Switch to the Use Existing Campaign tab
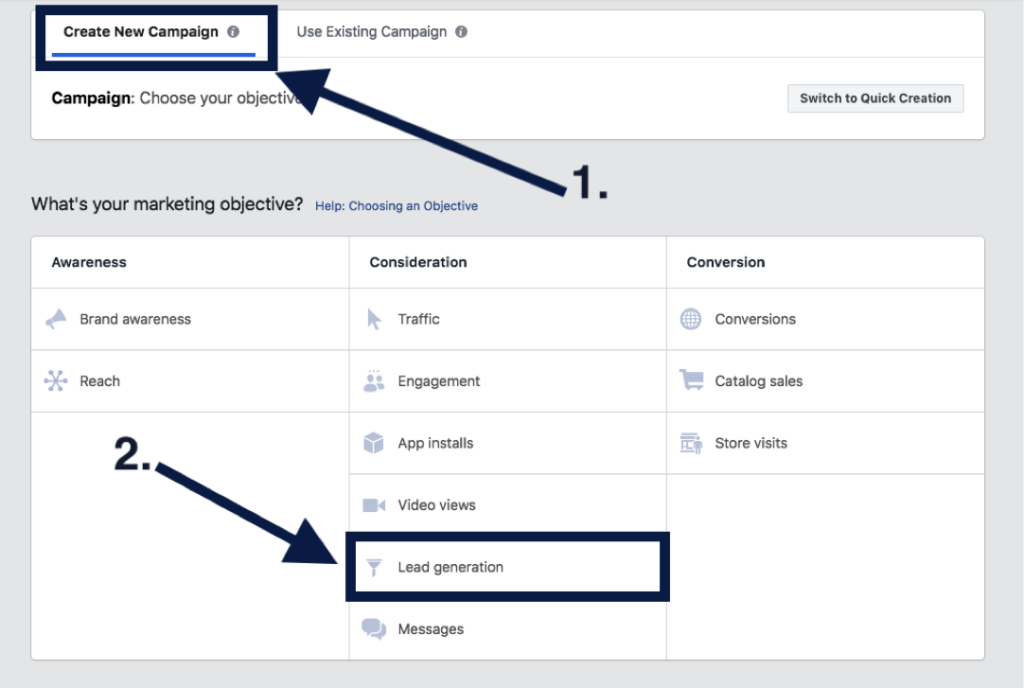 point(371,32)
